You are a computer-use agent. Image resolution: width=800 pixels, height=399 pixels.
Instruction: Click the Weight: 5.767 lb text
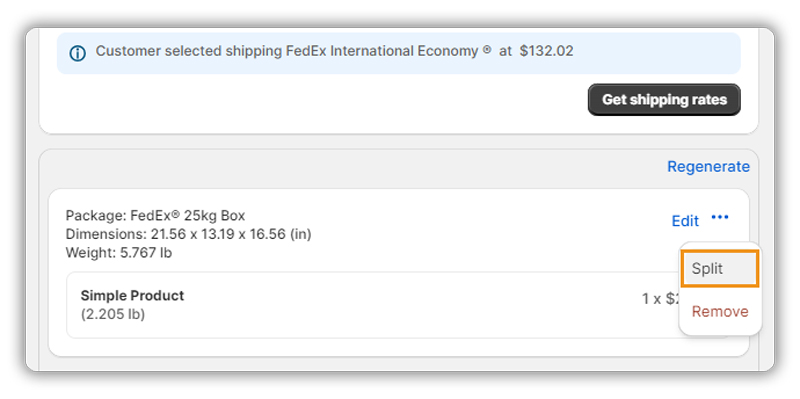[x=119, y=253]
